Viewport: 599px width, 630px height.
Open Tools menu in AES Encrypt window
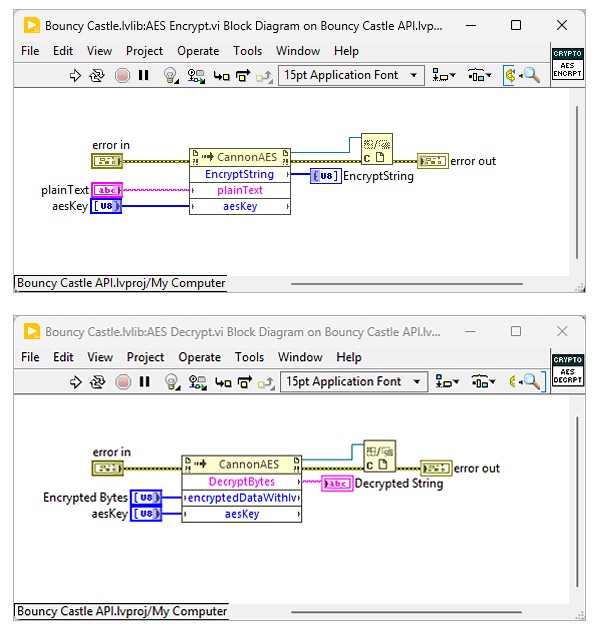click(x=247, y=51)
